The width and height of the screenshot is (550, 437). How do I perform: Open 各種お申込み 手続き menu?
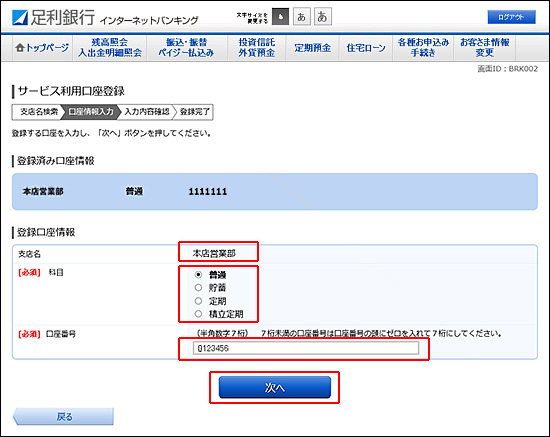[x=423, y=48]
